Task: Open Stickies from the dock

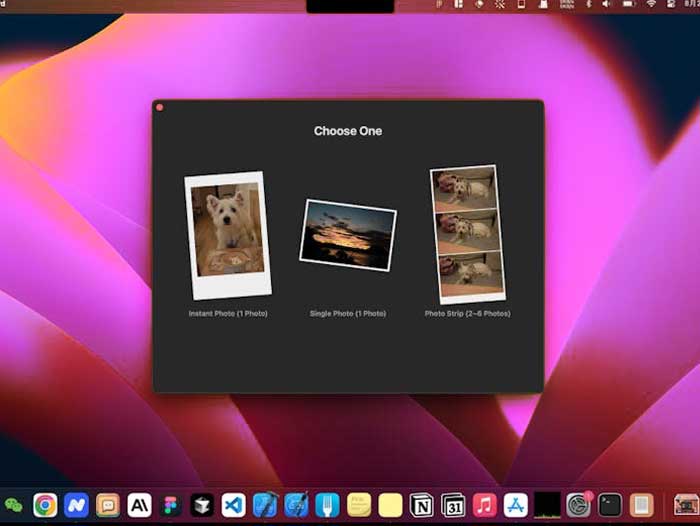Action: (x=359, y=505)
